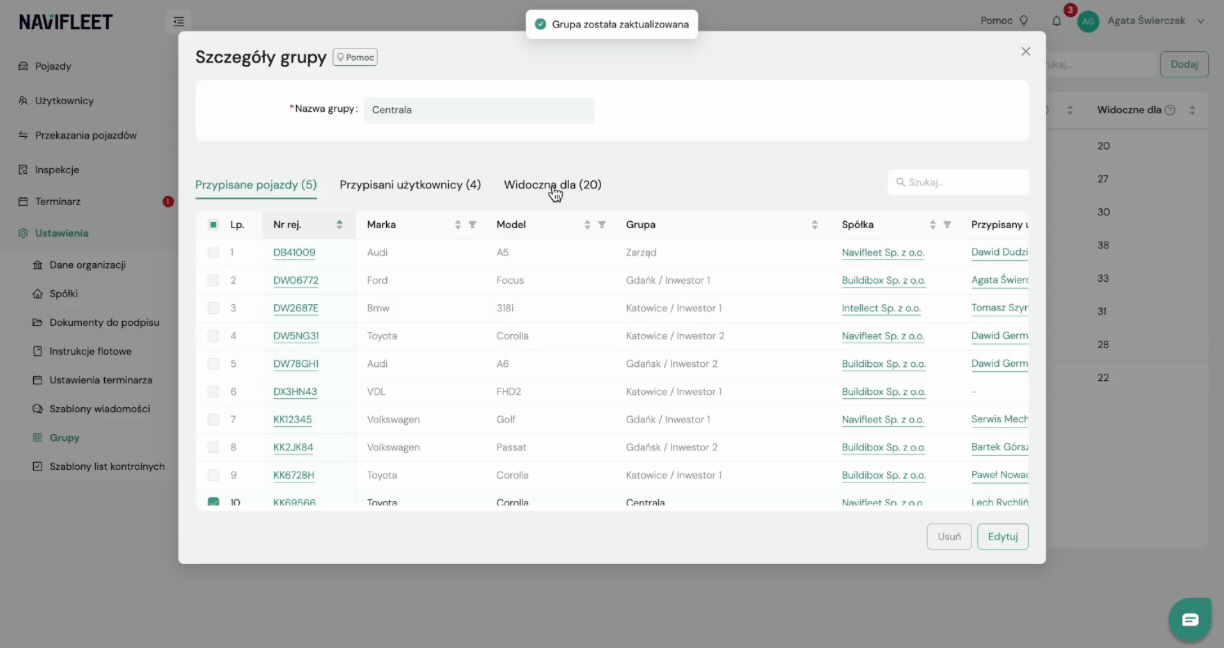Click the NAVIFLEET logo
1224x648 pixels.
pos(66,22)
